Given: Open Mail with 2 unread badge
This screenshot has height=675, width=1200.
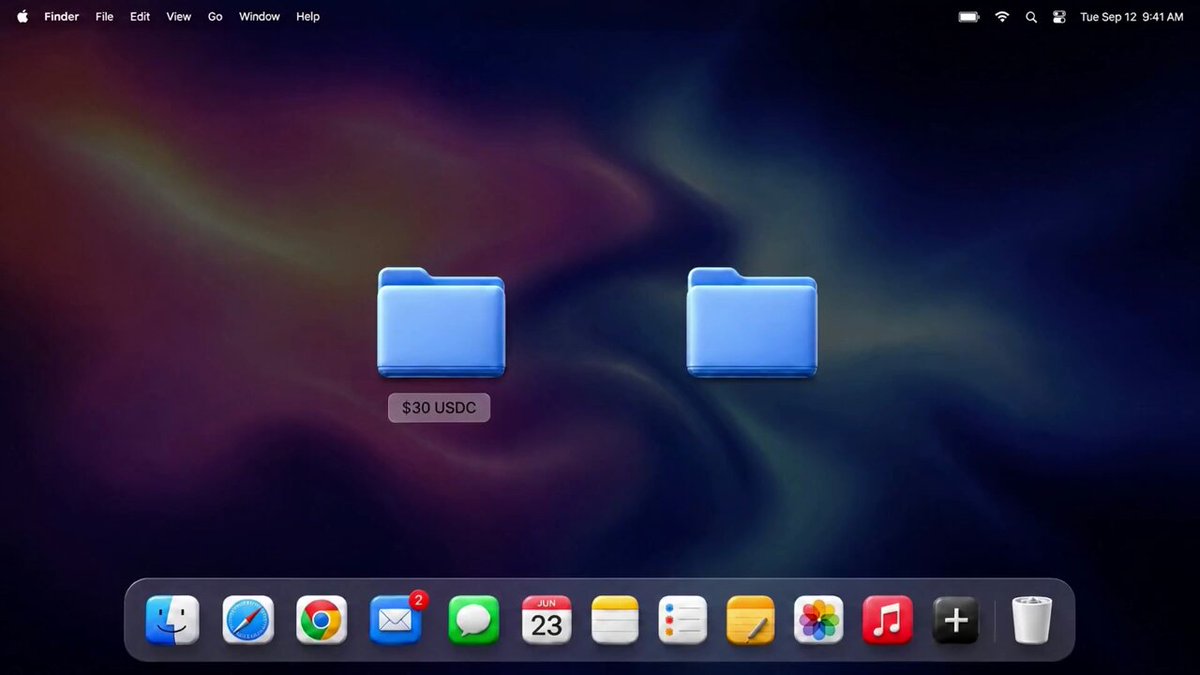Looking at the screenshot, I should point(396,620).
